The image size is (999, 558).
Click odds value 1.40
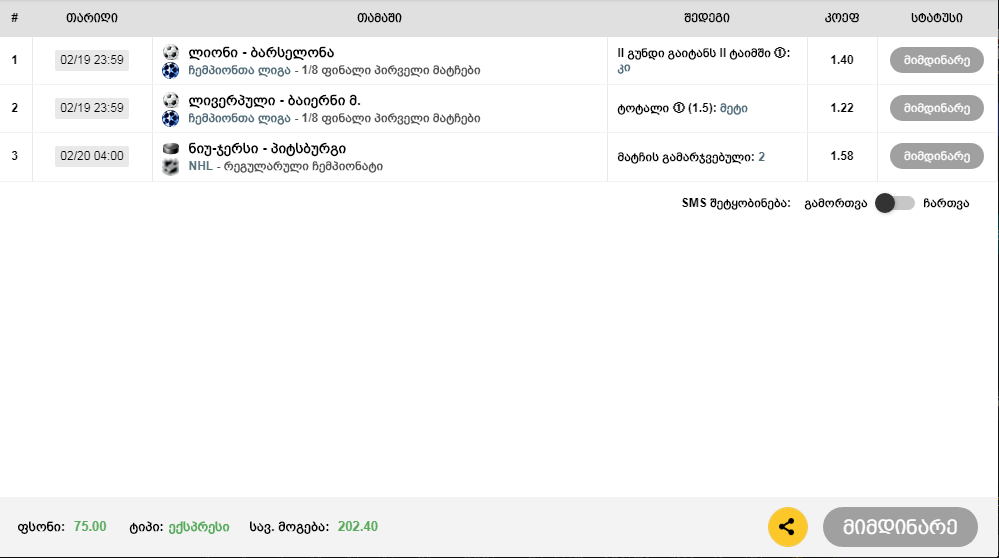tap(842, 60)
